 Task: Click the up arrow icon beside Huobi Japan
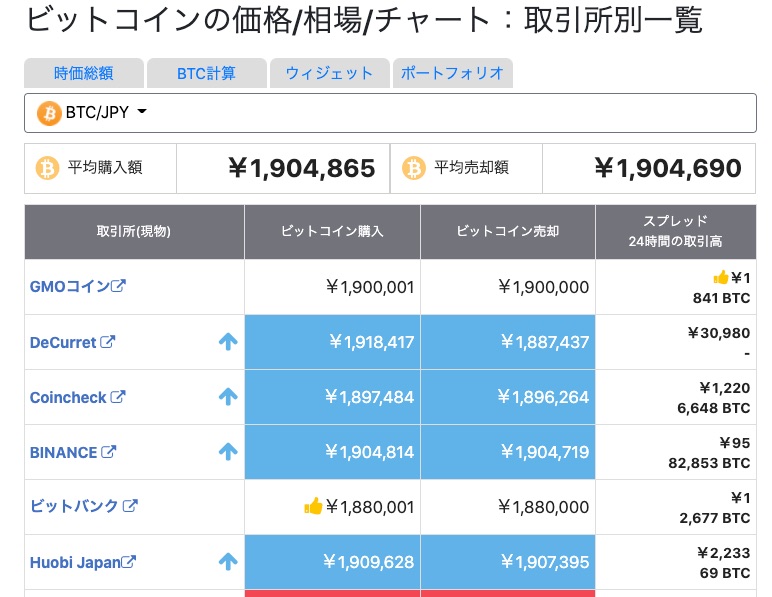tap(228, 562)
